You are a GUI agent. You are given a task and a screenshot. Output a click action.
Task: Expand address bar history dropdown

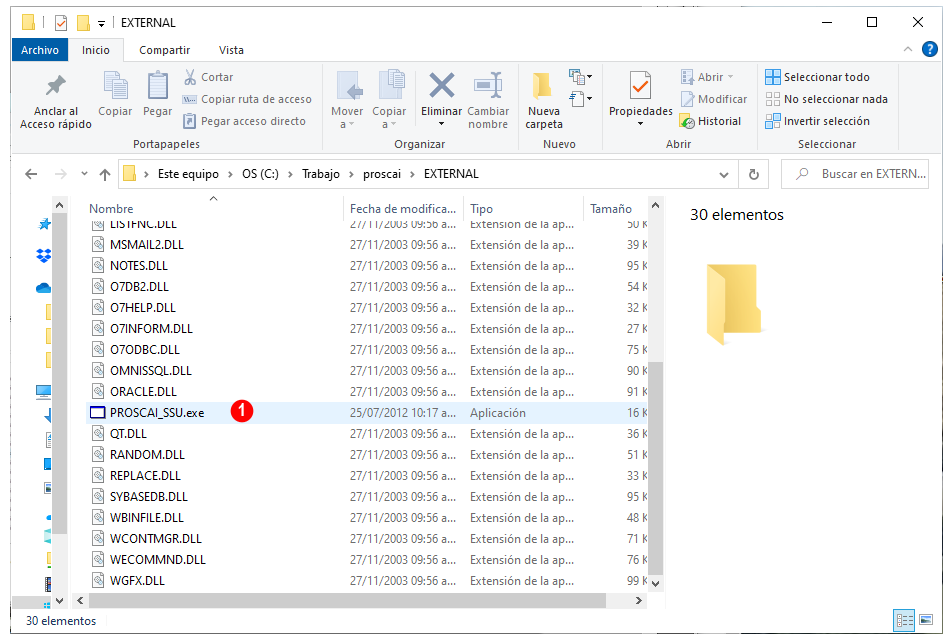[x=724, y=175]
